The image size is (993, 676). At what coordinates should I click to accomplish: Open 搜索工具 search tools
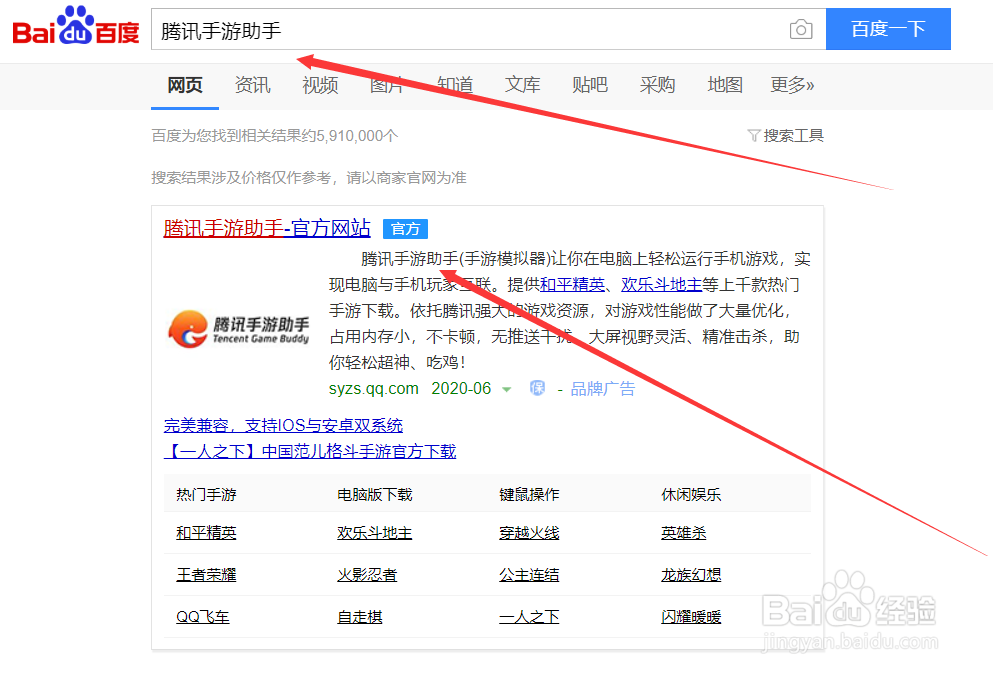point(793,136)
